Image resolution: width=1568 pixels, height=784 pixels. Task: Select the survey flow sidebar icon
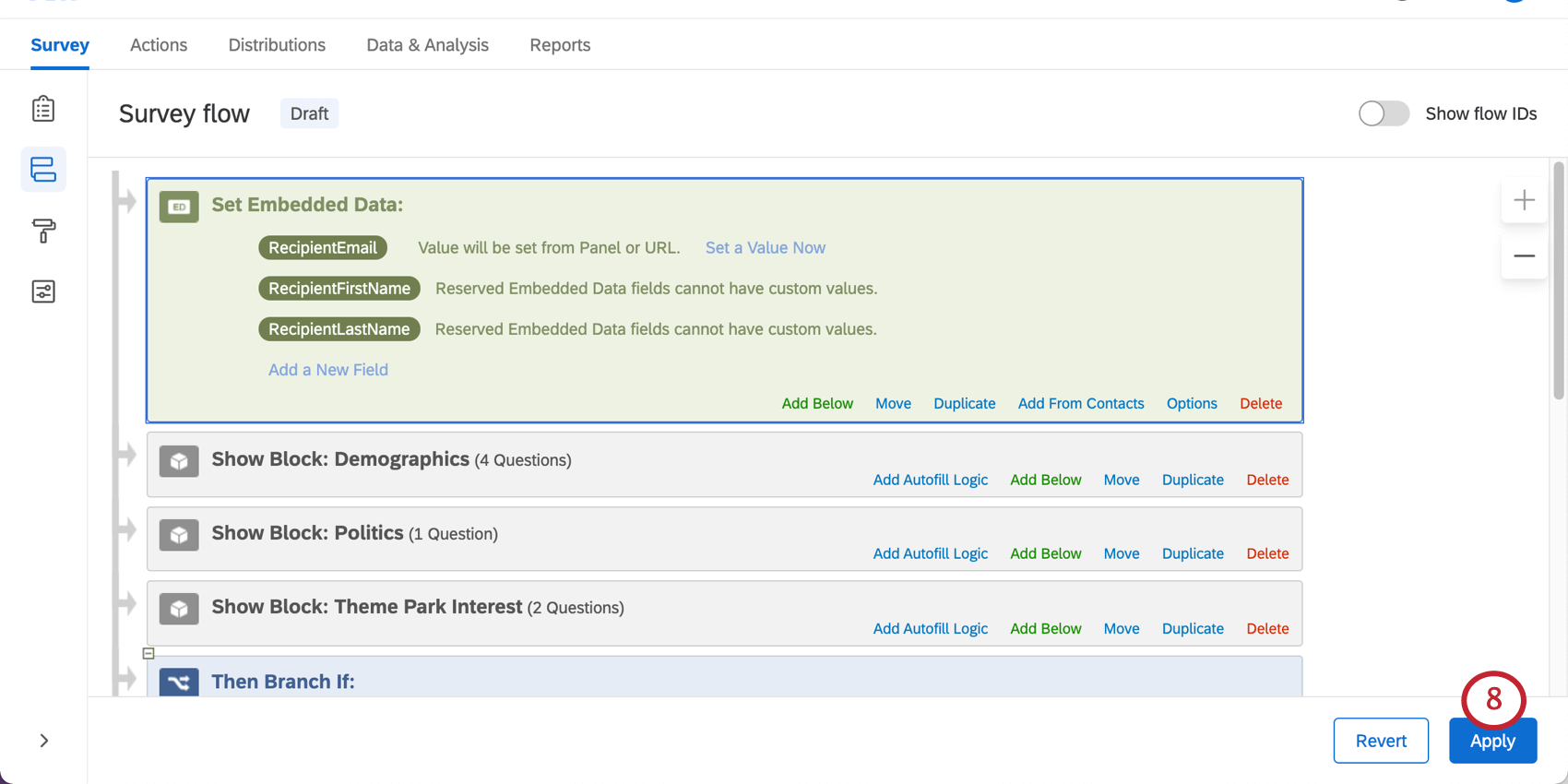(43, 170)
